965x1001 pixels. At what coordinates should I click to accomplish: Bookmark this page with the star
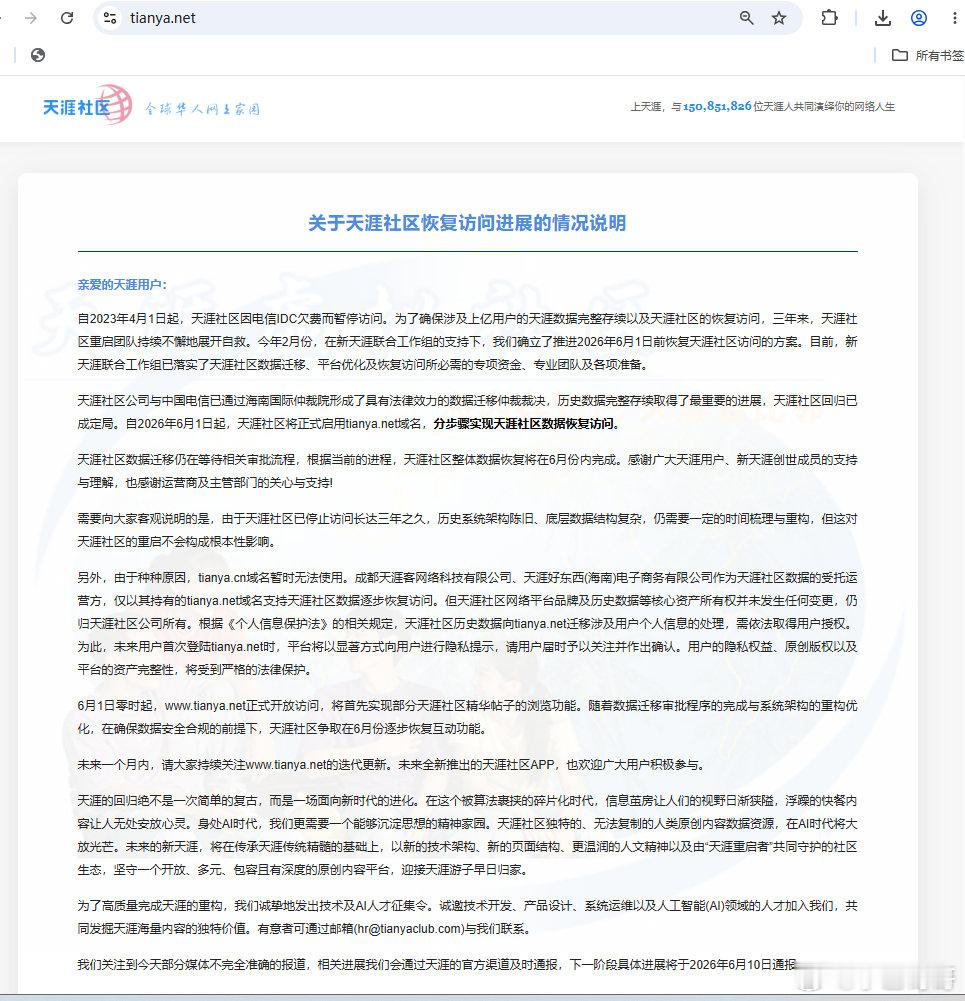[779, 18]
